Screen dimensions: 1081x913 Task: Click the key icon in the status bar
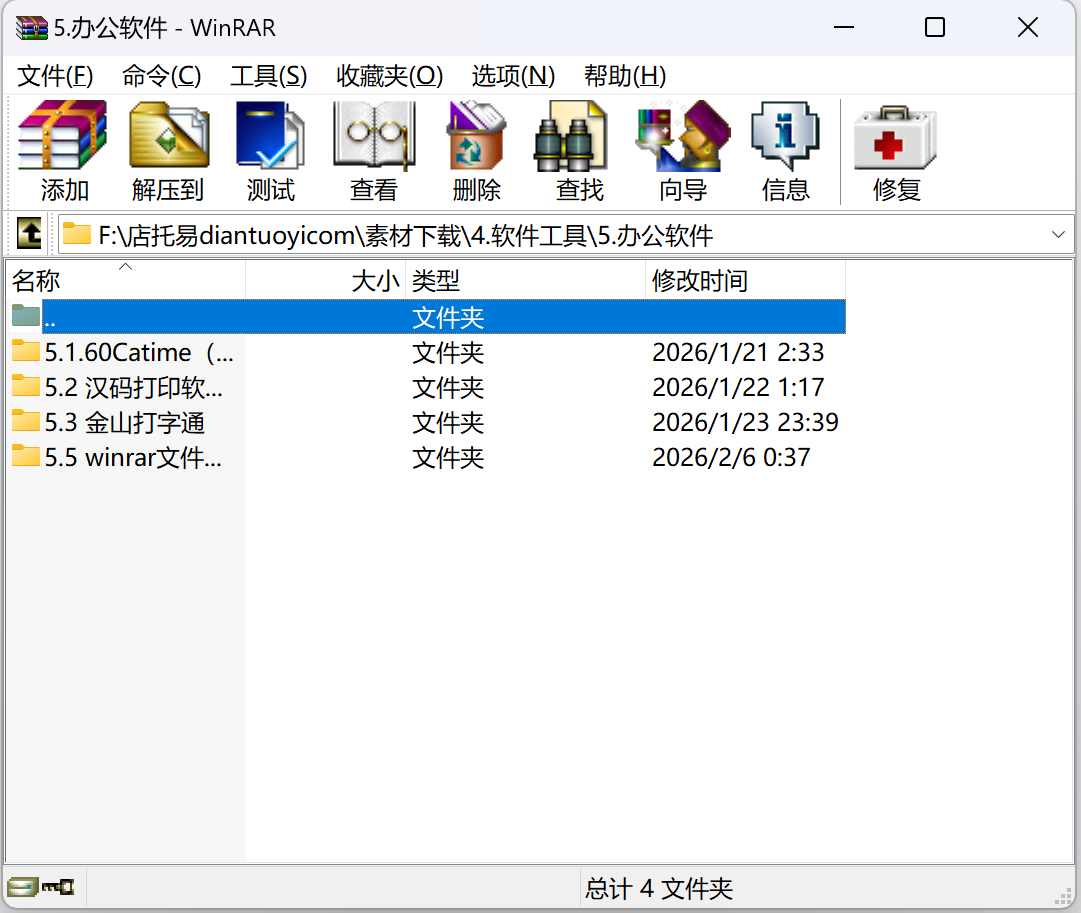click(x=55, y=887)
